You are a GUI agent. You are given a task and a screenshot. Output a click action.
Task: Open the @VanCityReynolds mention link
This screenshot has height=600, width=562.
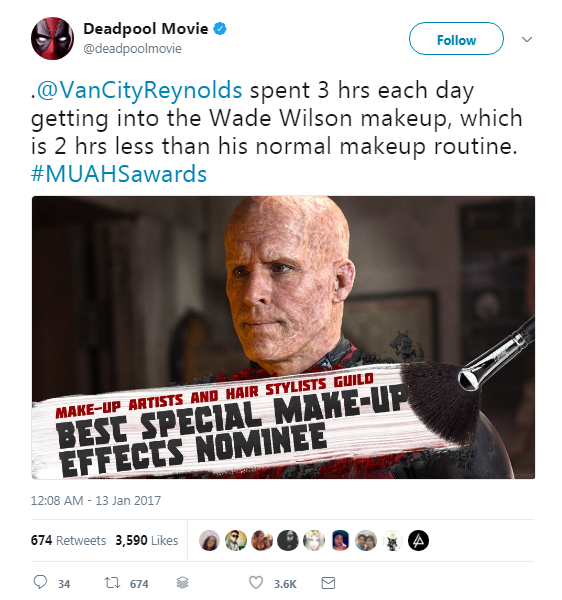139,90
